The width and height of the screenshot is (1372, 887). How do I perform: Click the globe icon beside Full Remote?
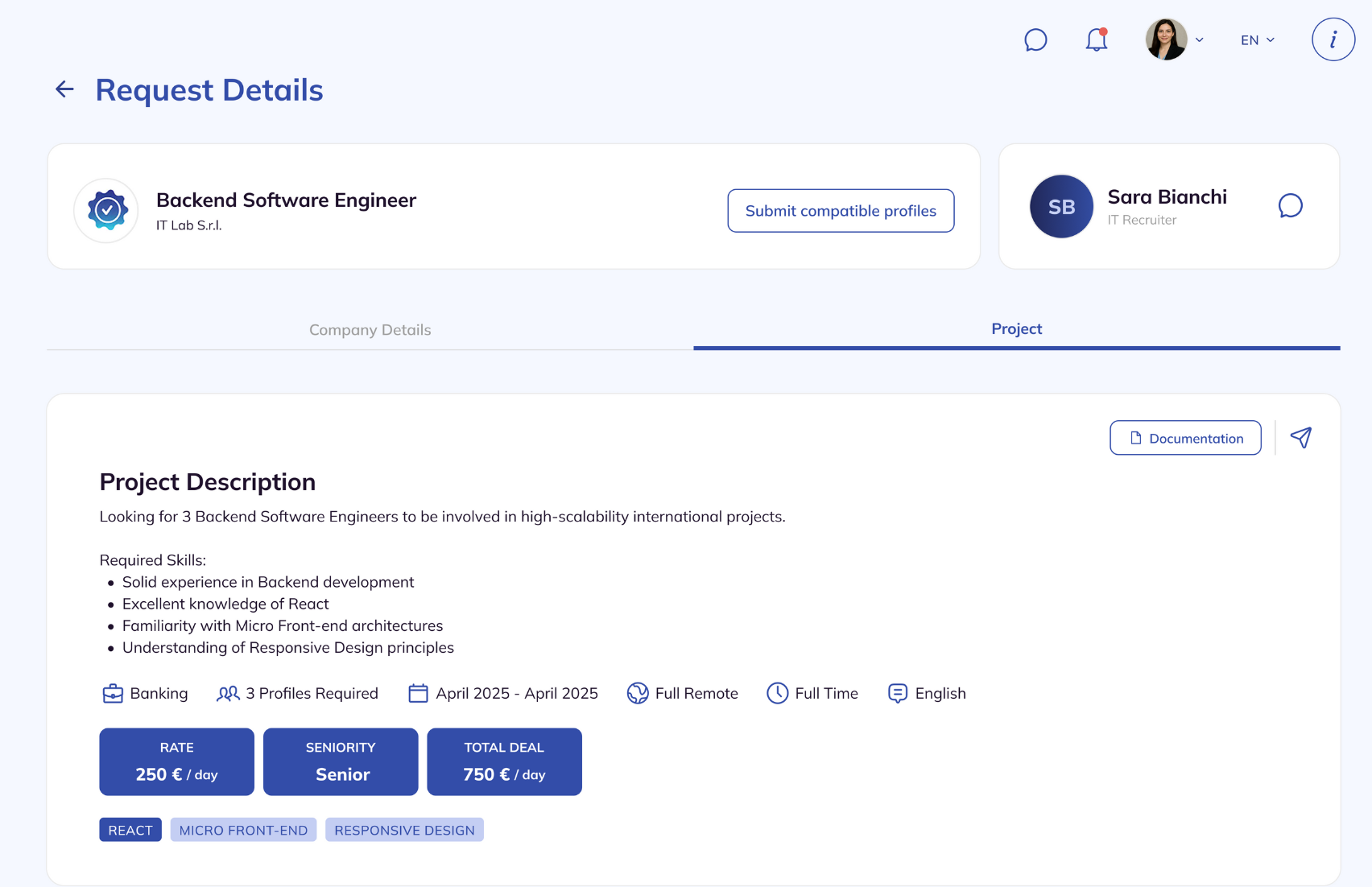click(638, 693)
